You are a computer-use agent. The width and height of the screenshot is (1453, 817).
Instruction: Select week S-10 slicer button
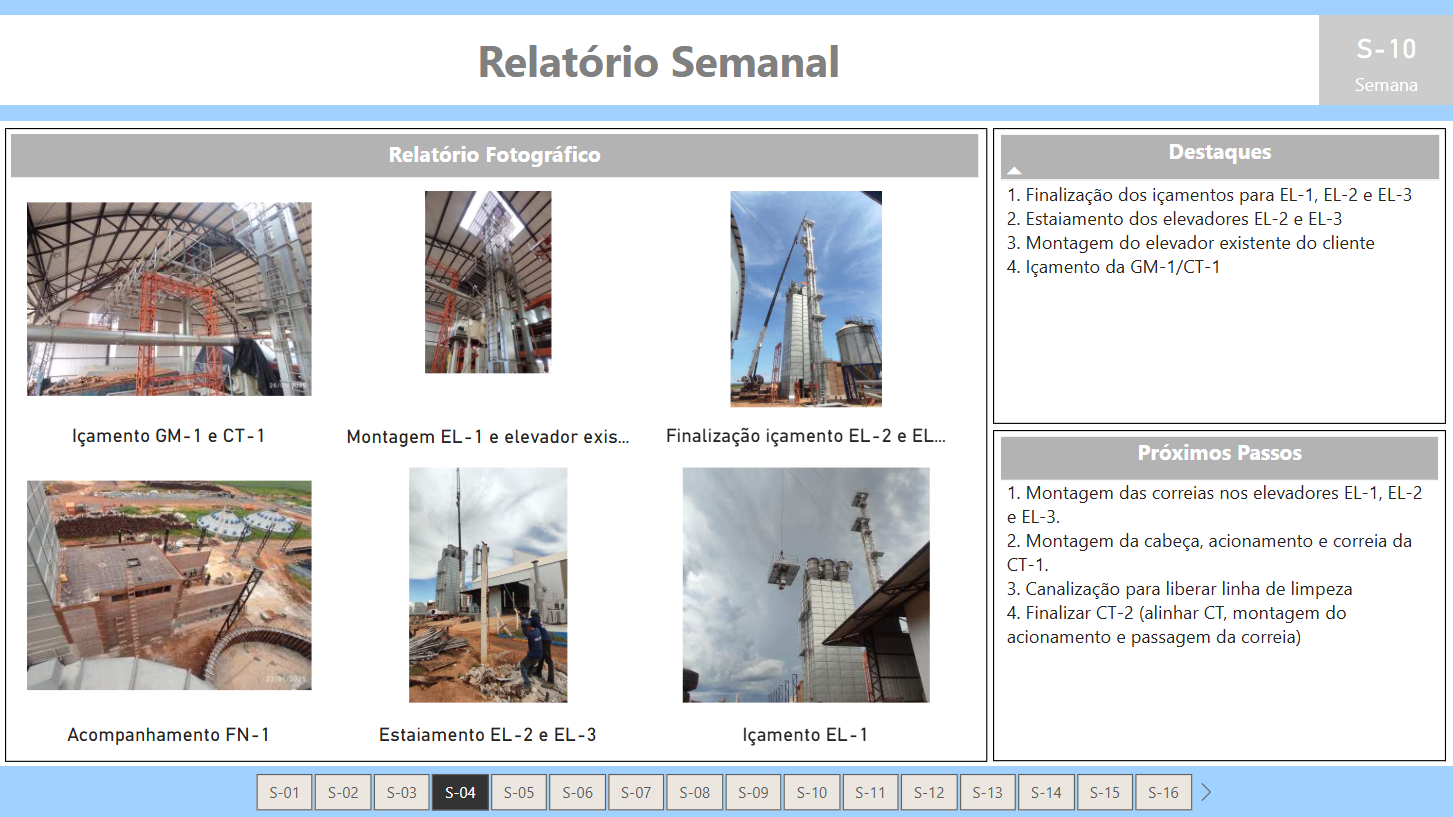[x=812, y=792]
